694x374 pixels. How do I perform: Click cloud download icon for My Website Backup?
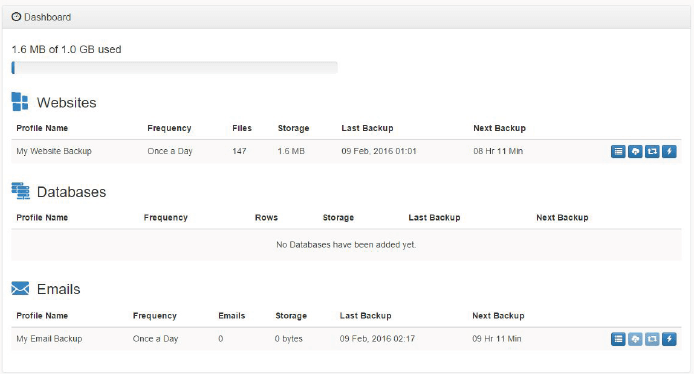635,151
